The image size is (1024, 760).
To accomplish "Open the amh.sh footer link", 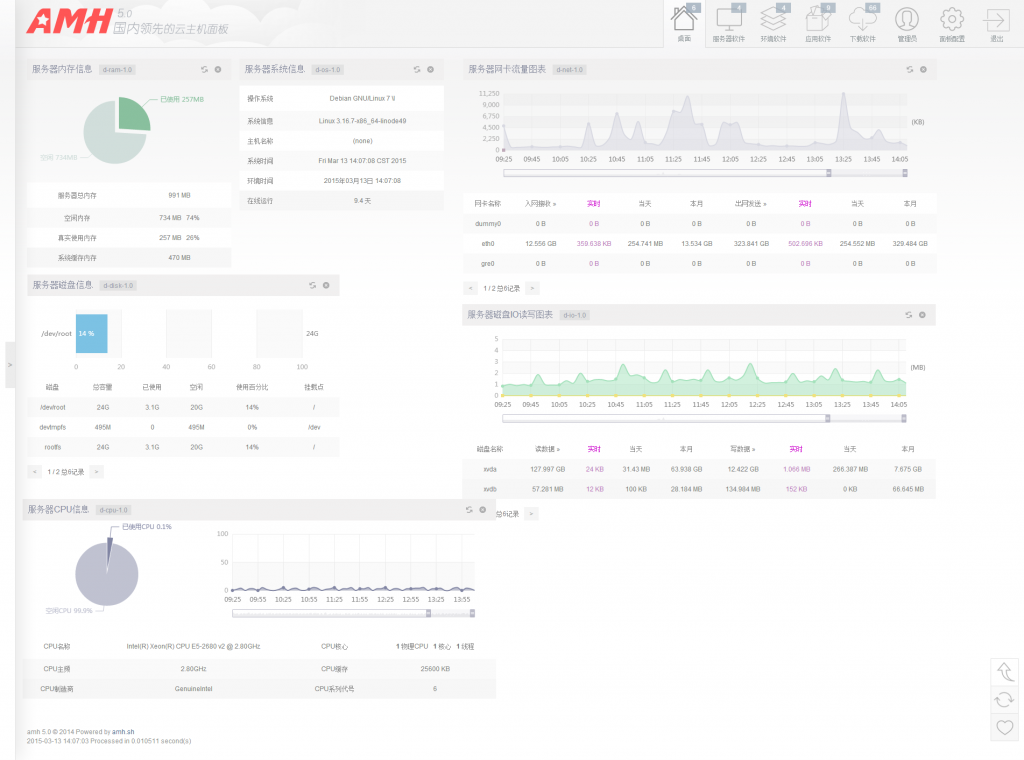I will (x=121, y=732).
